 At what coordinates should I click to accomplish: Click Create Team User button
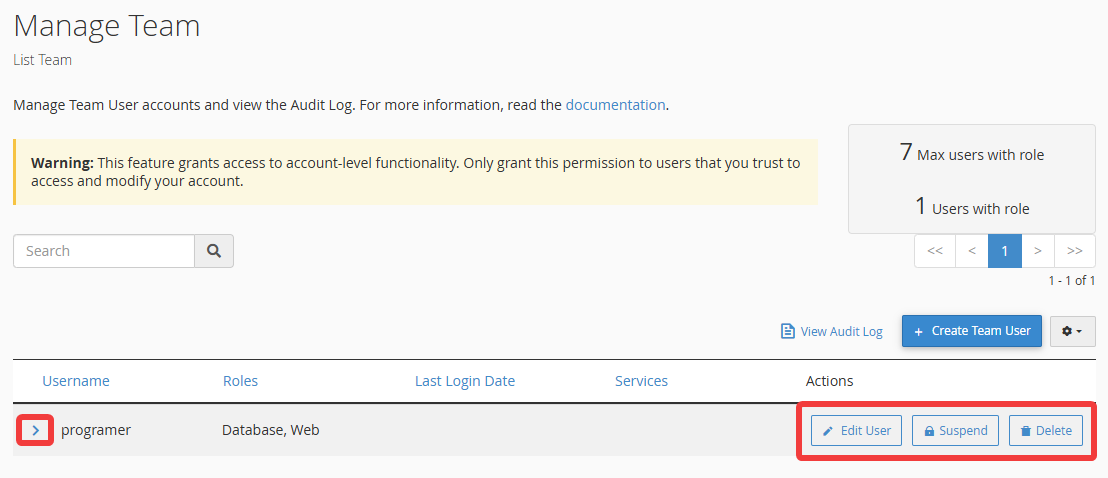972,331
